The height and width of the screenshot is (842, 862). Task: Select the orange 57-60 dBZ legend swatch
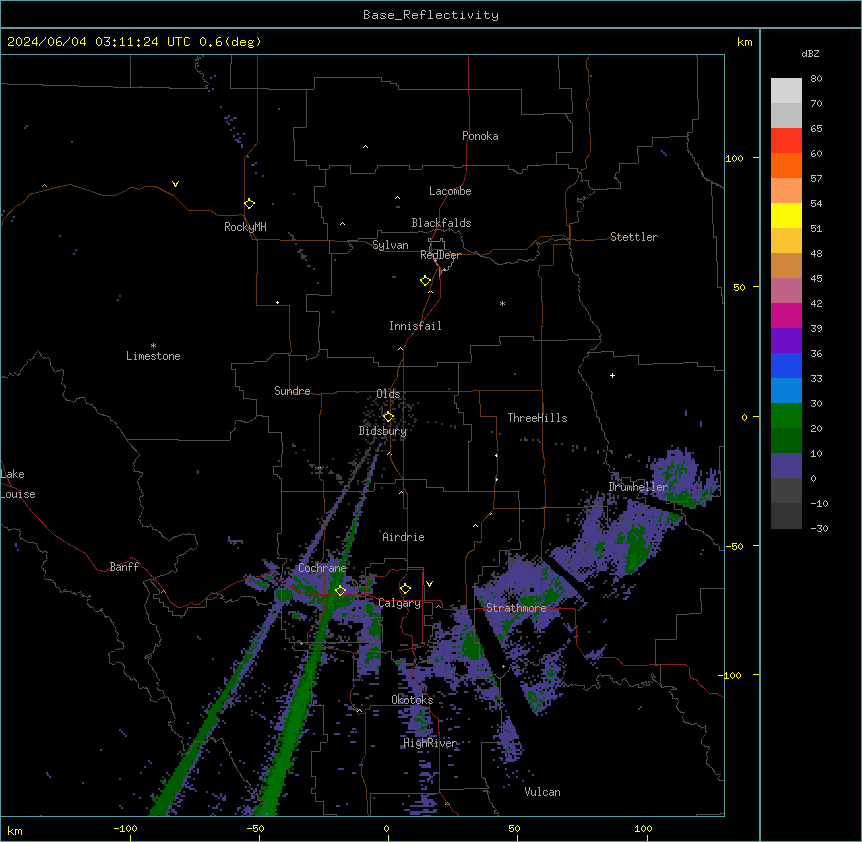[x=786, y=165]
